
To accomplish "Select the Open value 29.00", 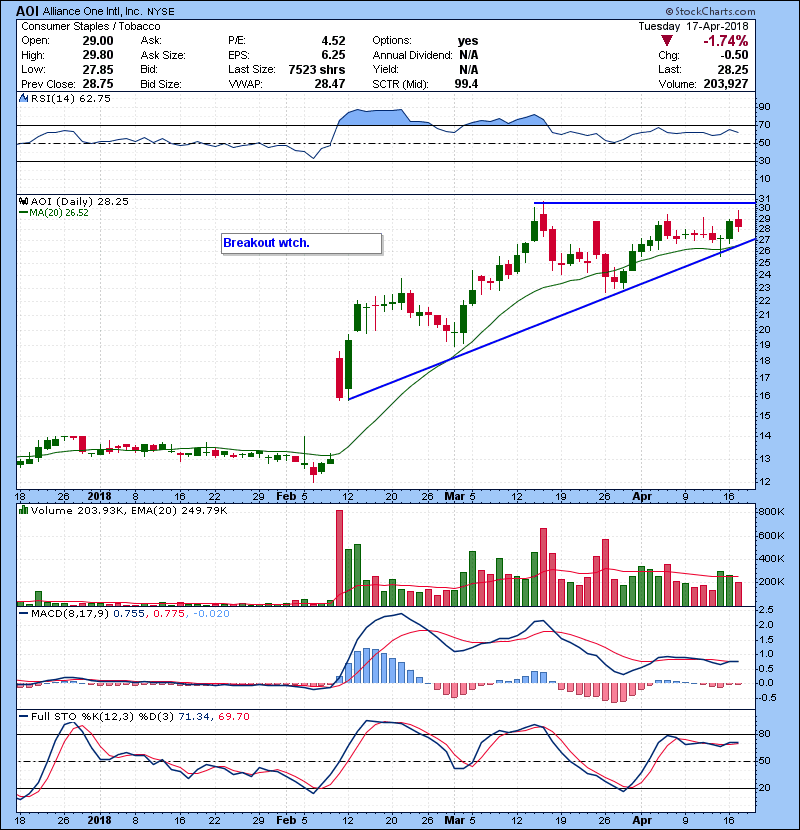I will tap(98, 41).
